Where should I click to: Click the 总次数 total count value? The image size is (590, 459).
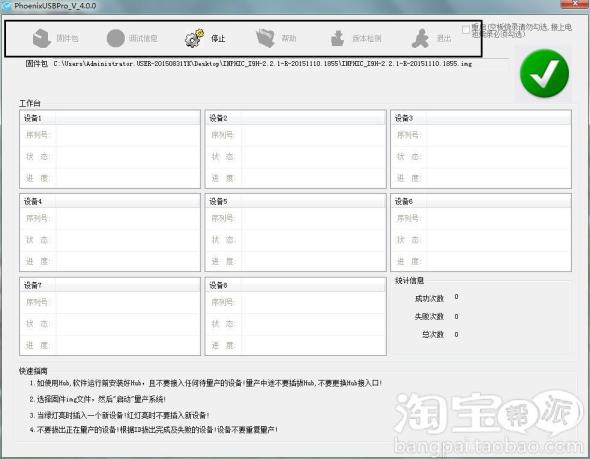pos(456,334)
